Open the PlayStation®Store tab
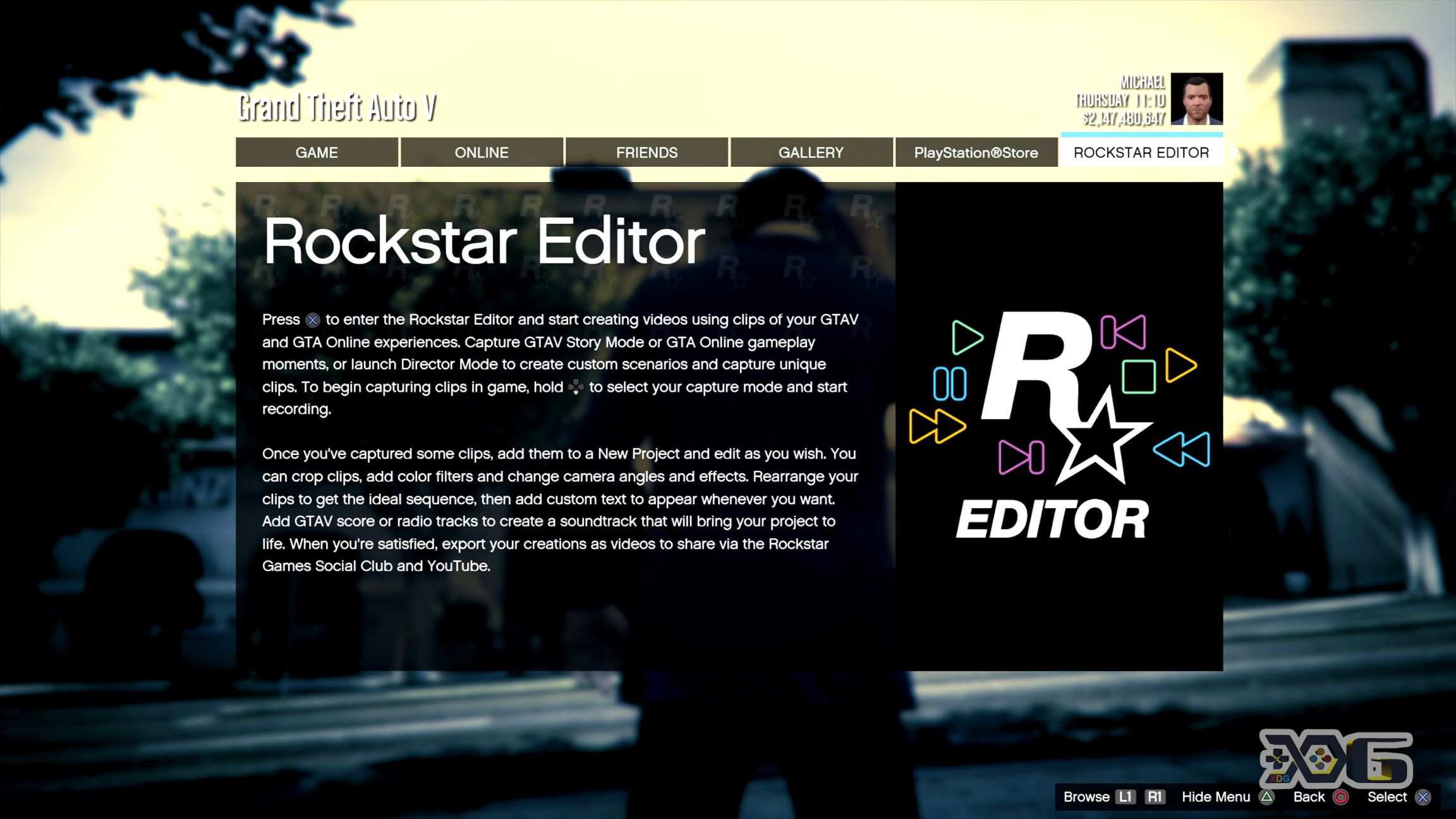Image resolution: width=1456 pixels, height=819 pixels. click(x=976, y=152)
